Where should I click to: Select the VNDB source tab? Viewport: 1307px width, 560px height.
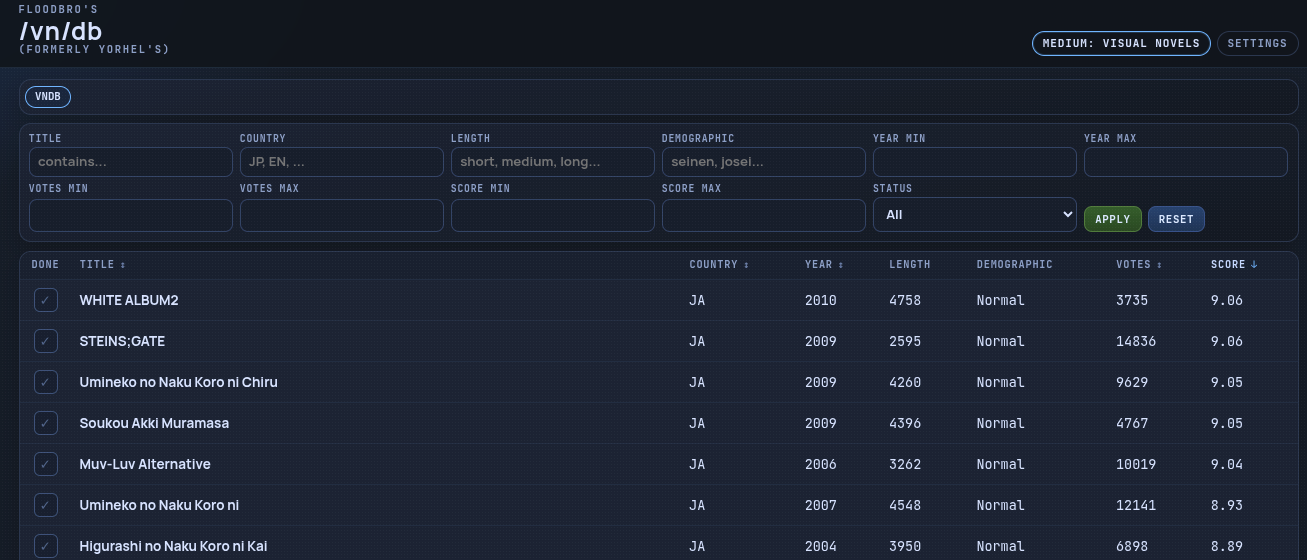coord(48,97)
